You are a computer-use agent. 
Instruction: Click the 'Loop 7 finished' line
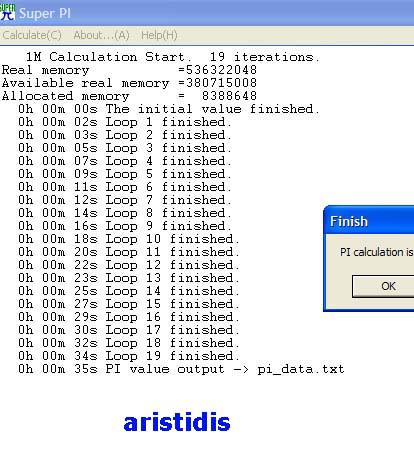[x=125, y=200]
